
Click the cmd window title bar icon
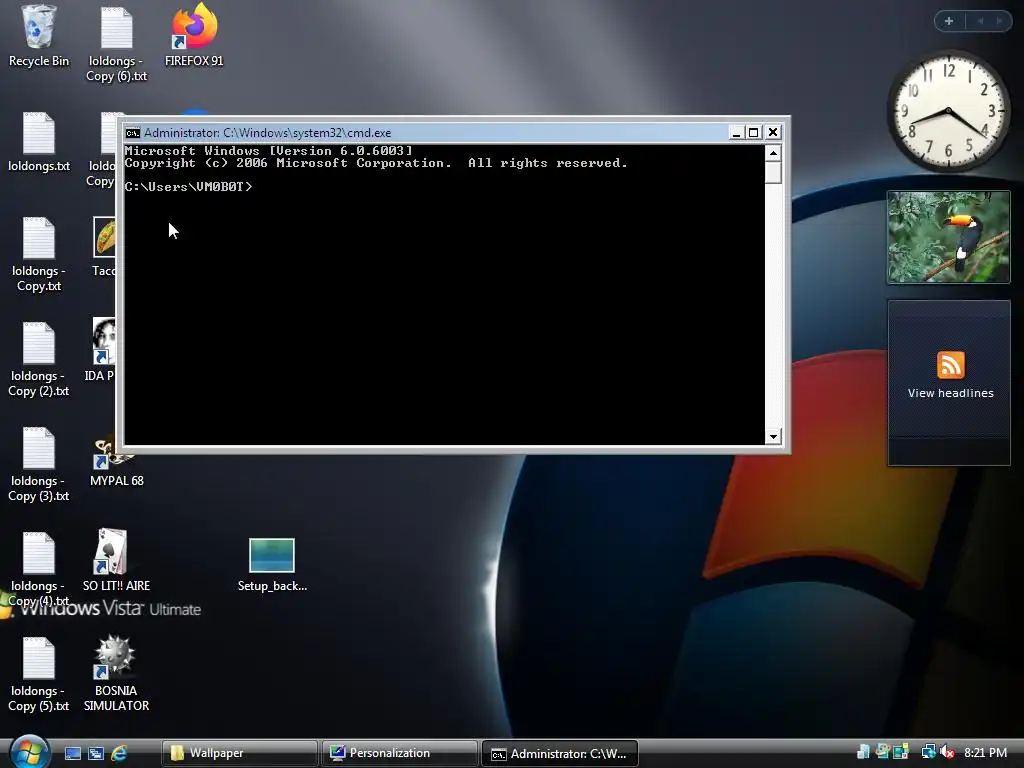133,133
